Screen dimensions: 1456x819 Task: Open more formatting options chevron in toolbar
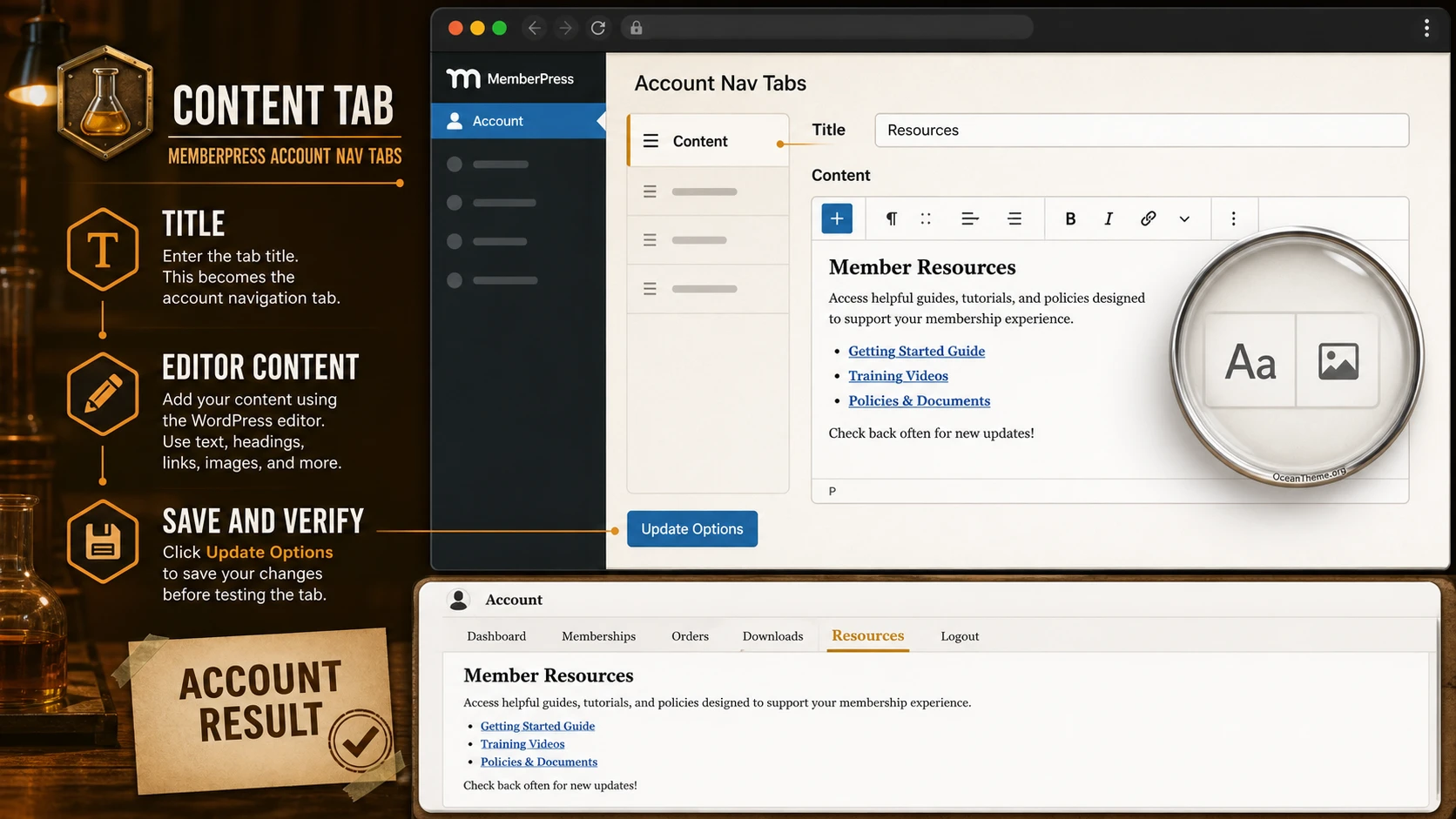point(1184,219)
